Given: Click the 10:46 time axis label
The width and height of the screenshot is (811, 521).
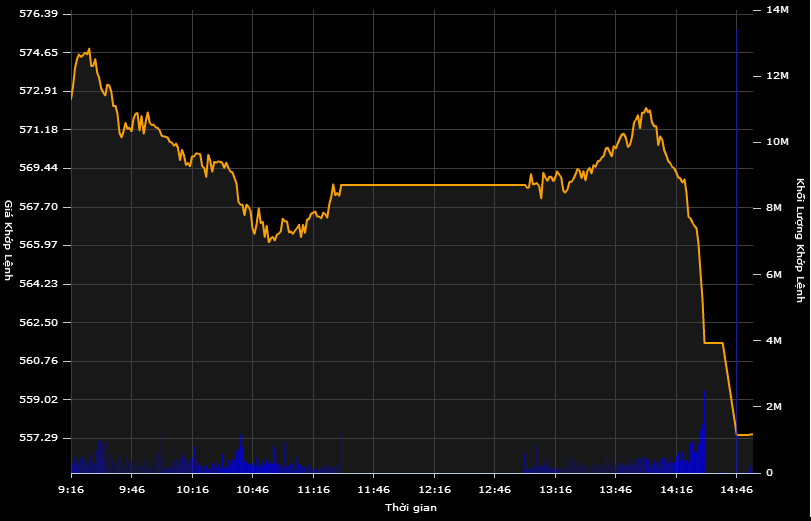Looking at the screenshot, I should [x=253, y=490].
